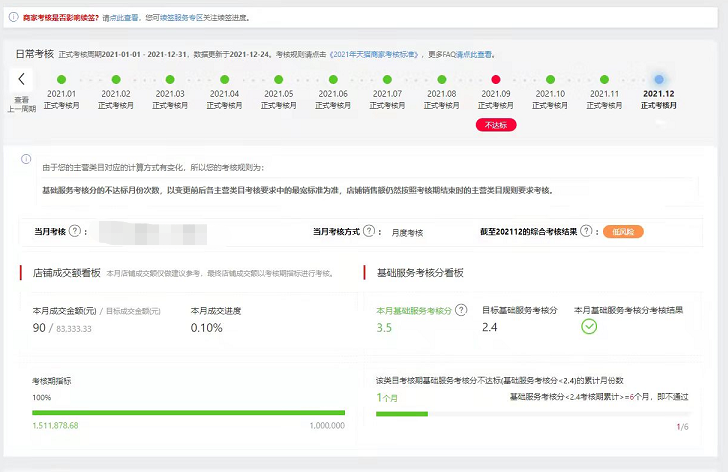Select the 2021.09 red failed month
This screenshot has width=728, height=472.
(x=496, y=79)
